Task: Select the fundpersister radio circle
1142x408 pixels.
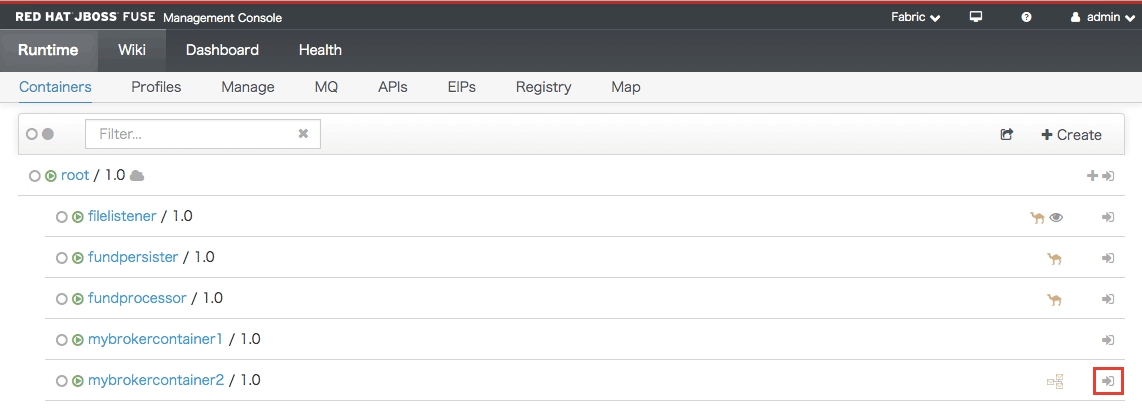Action: [x=62, y=258]
